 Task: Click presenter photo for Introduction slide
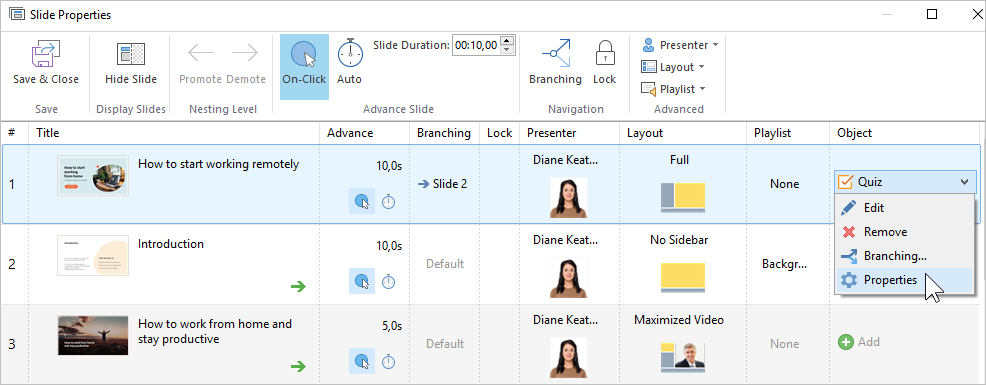tap(568, 277)
